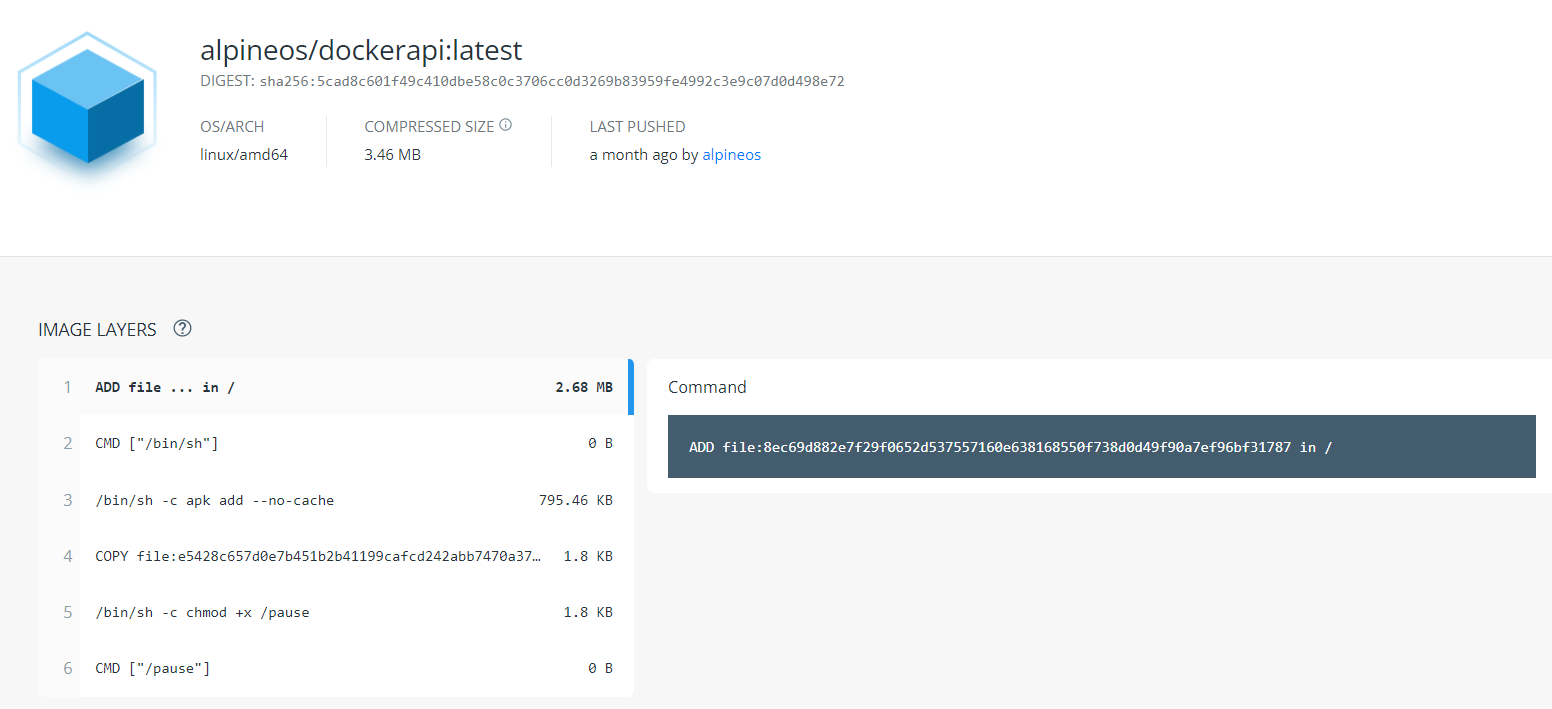Select layer 4 COPY file row
The height and width of the screenshot is (709, 1552).
point(318,556)
